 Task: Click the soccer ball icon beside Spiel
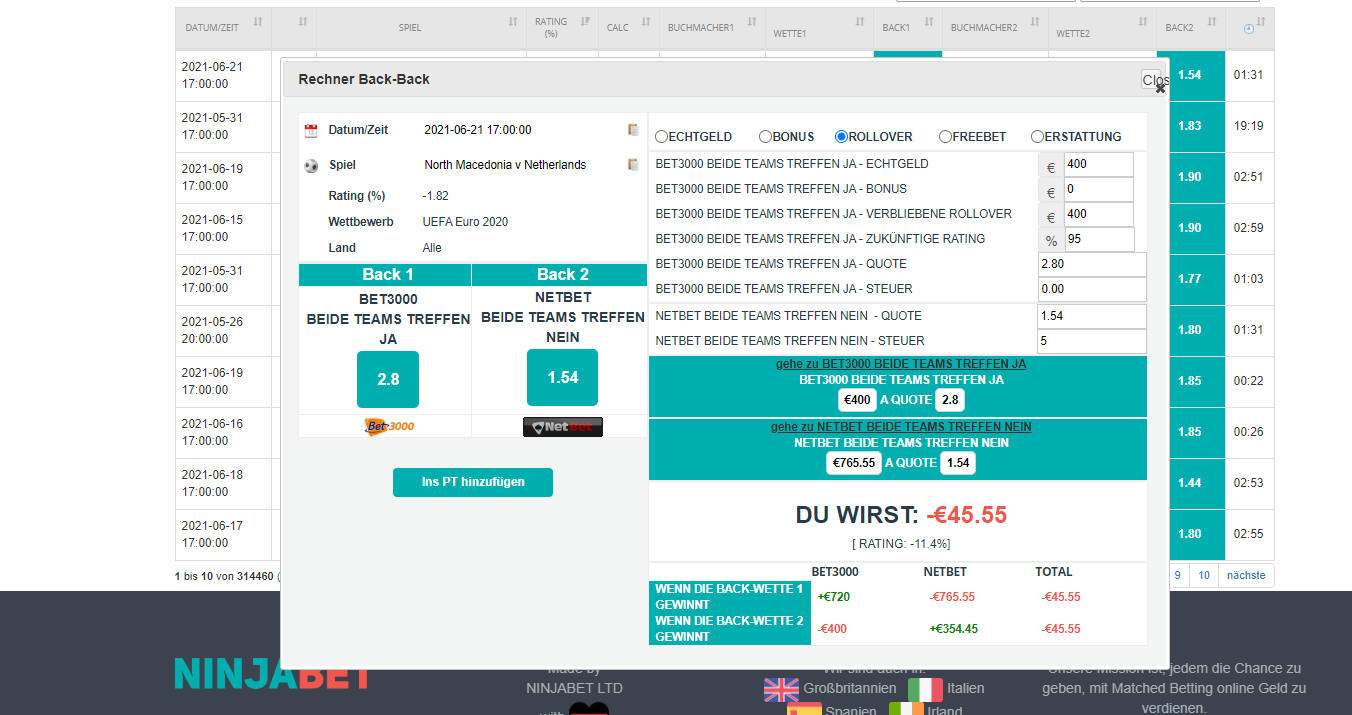311,166
